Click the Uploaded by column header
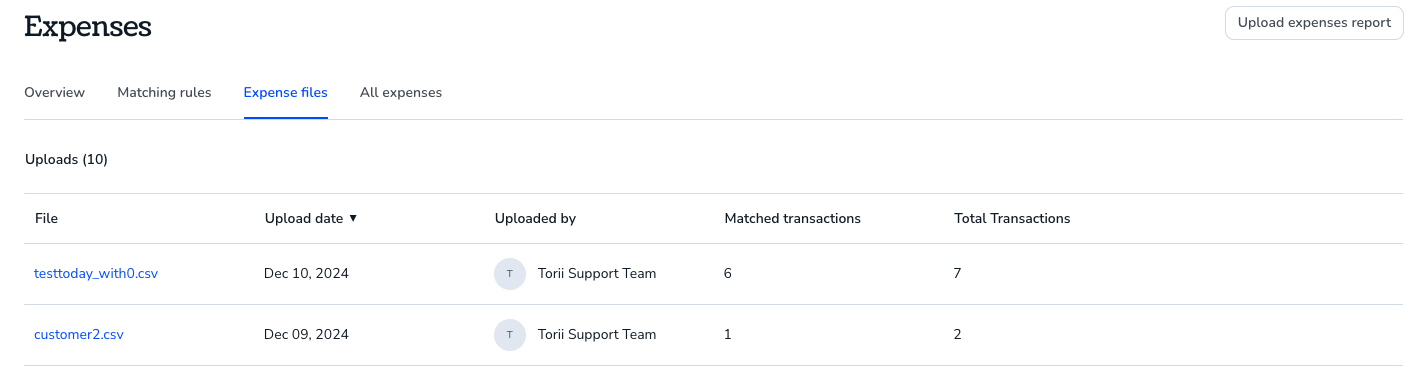The image size is (1409, 371). point(535,218)
